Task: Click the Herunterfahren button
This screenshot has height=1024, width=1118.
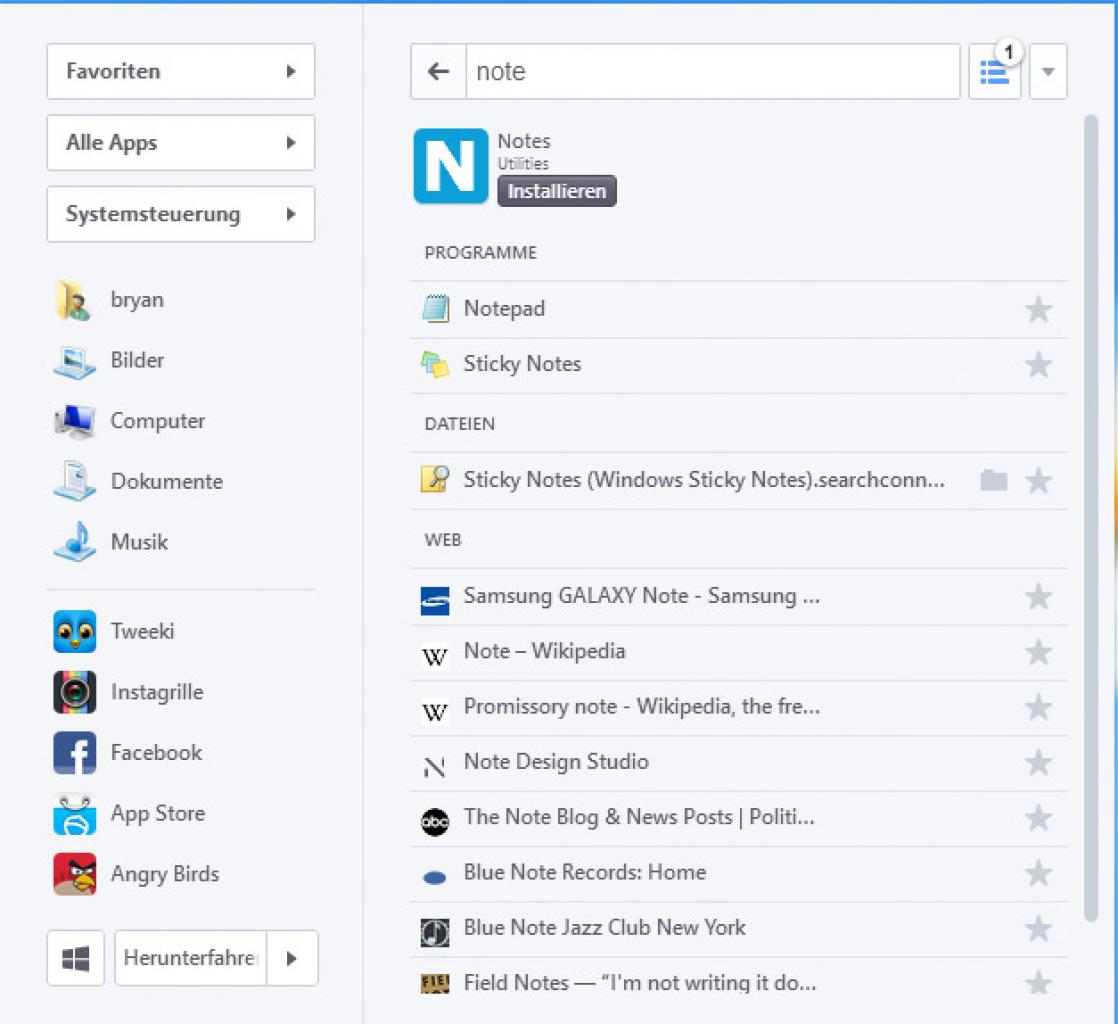Action: (x=190, y=958)
